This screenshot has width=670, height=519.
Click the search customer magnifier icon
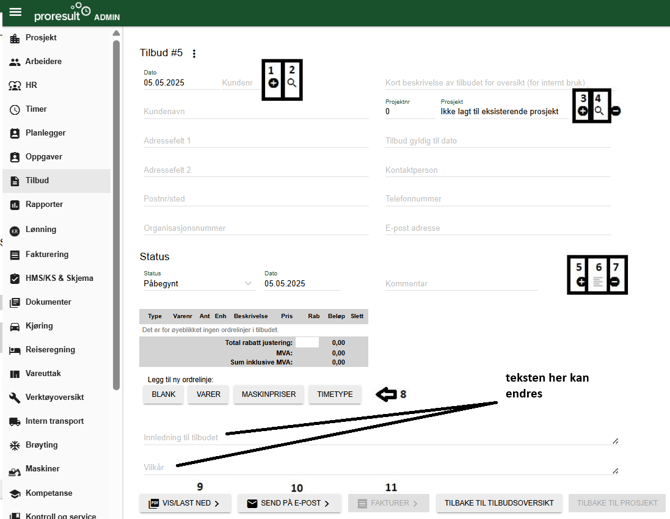(x=292, y=84)
